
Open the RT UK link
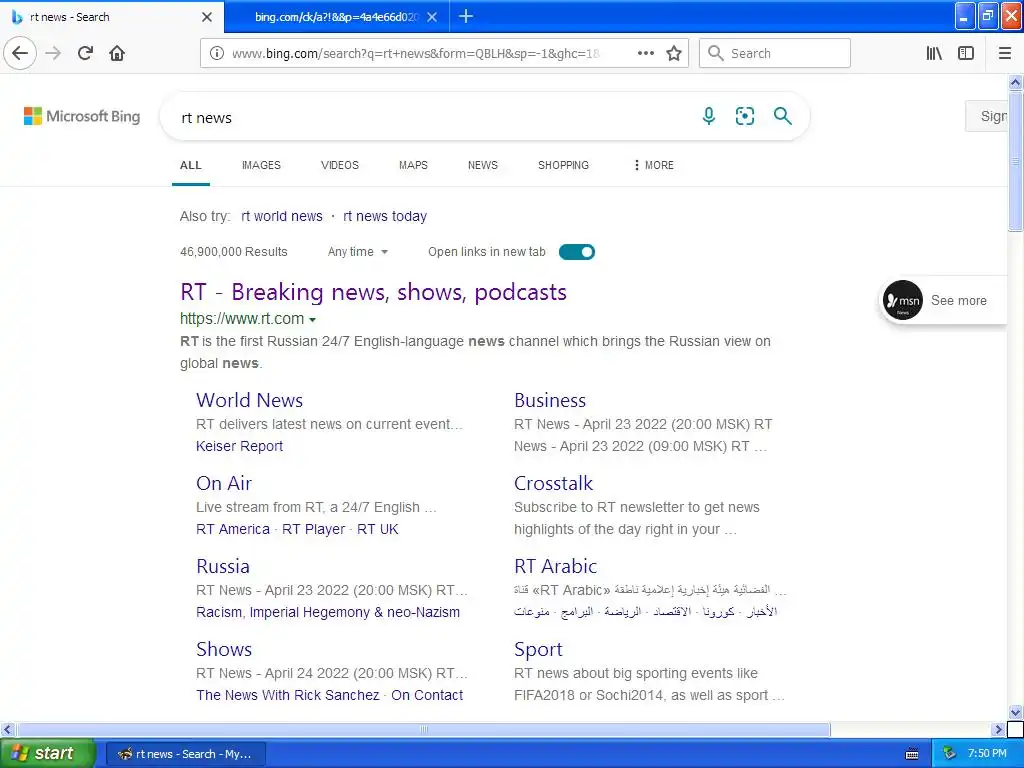coord(377,529)
